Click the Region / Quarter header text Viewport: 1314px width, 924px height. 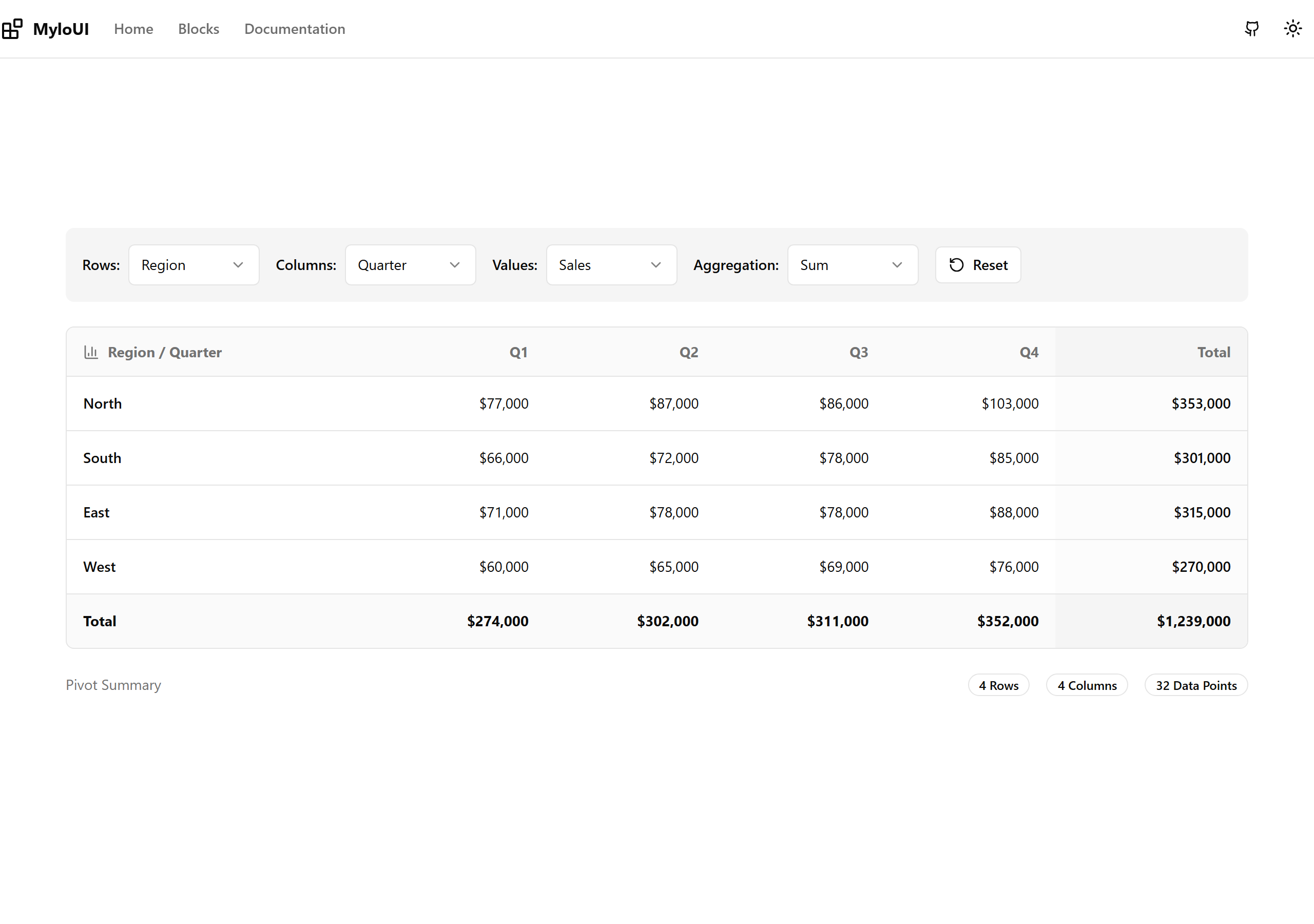point(165,352)
